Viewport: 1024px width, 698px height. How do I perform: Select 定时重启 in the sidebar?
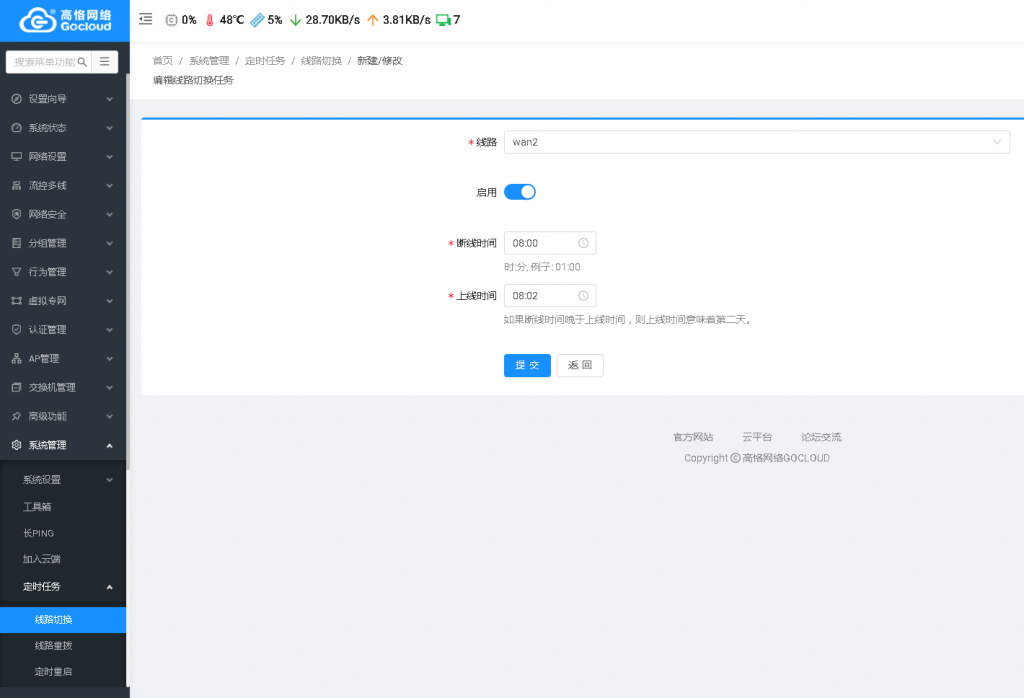coord(54,672)
